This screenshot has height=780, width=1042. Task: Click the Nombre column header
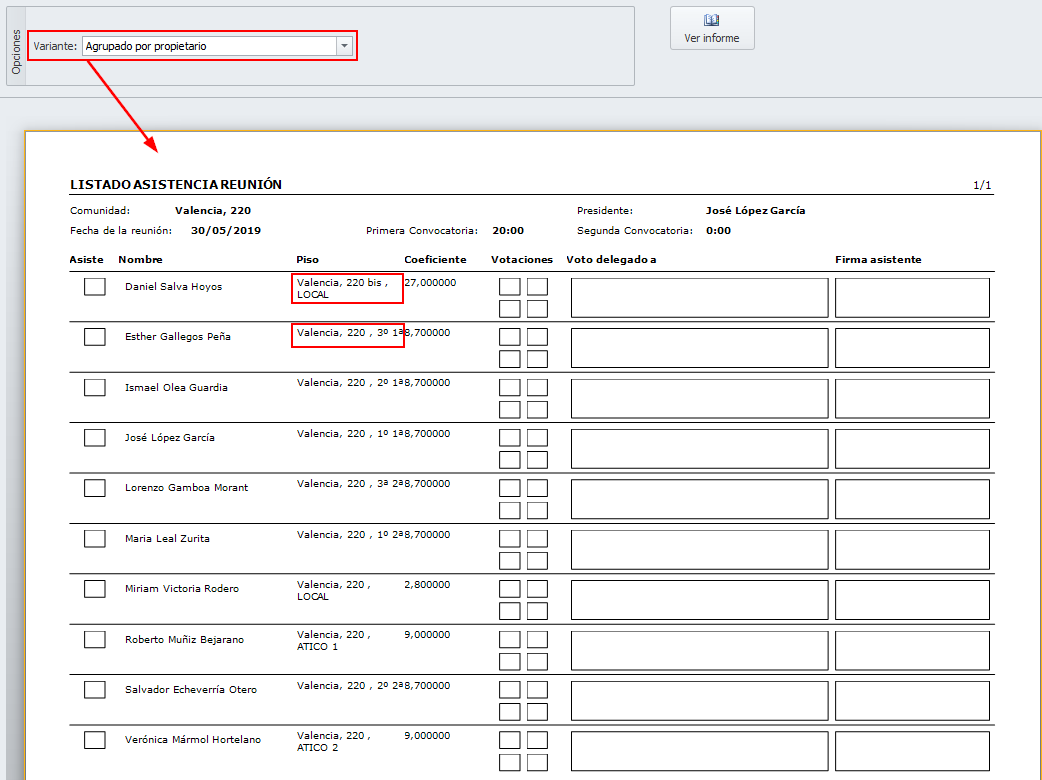pos(140,260)
